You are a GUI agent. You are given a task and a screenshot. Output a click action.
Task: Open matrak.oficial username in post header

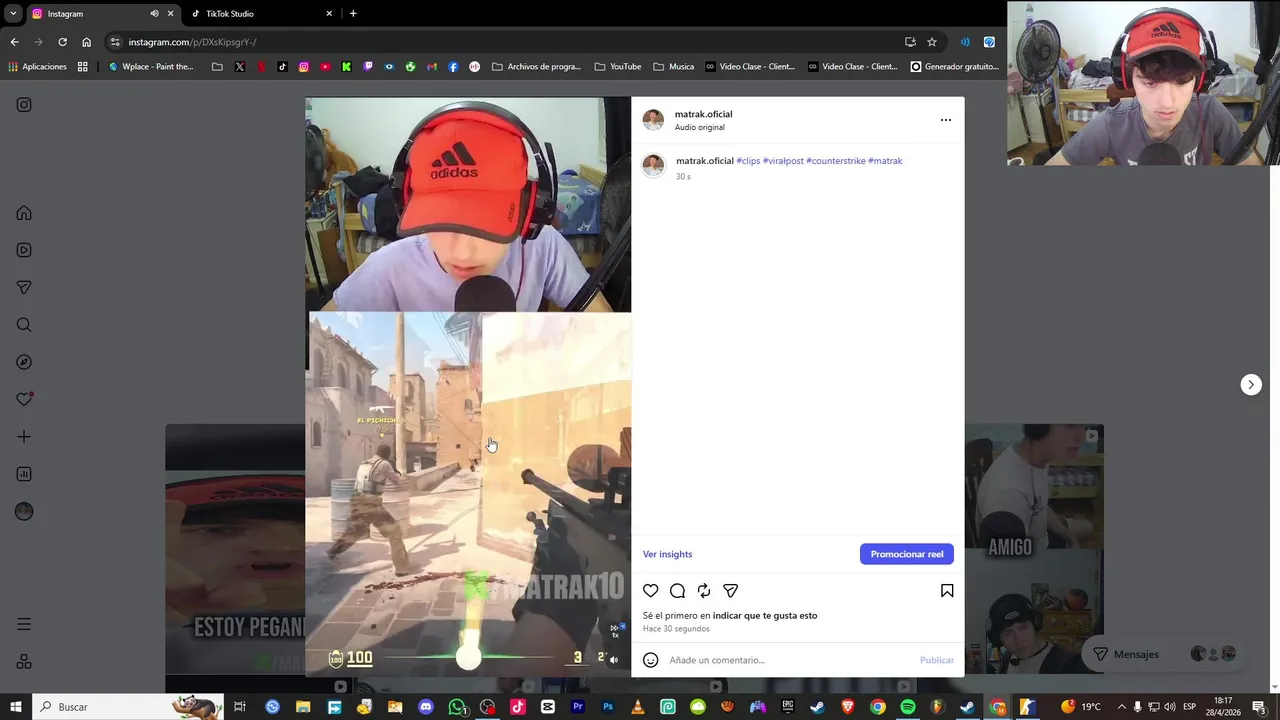pyautogui.click(x=703, y=114)
